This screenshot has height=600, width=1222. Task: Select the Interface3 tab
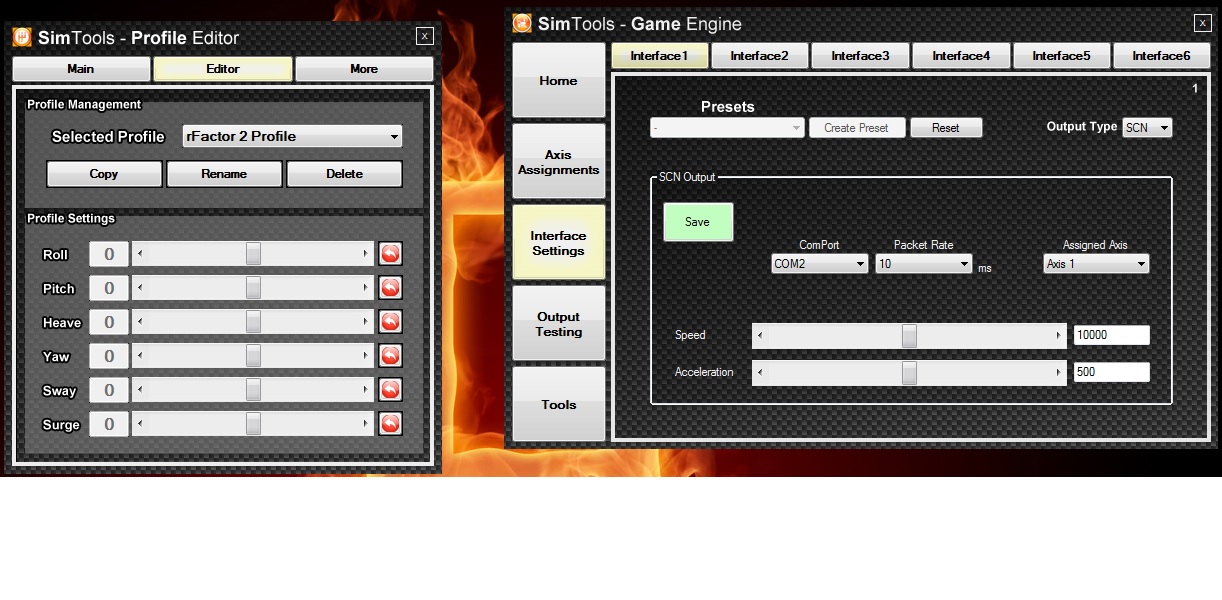pos(860,56)
